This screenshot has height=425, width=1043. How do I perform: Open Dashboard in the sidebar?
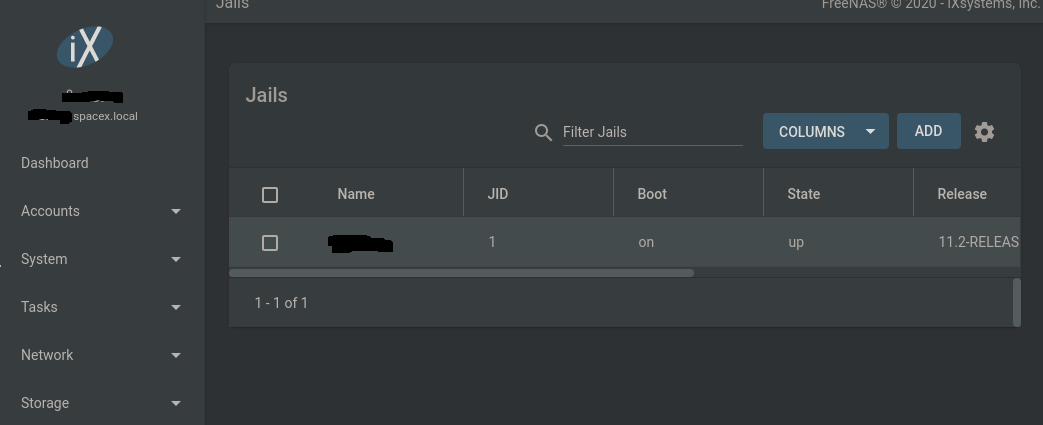click(x=55, y=163)
